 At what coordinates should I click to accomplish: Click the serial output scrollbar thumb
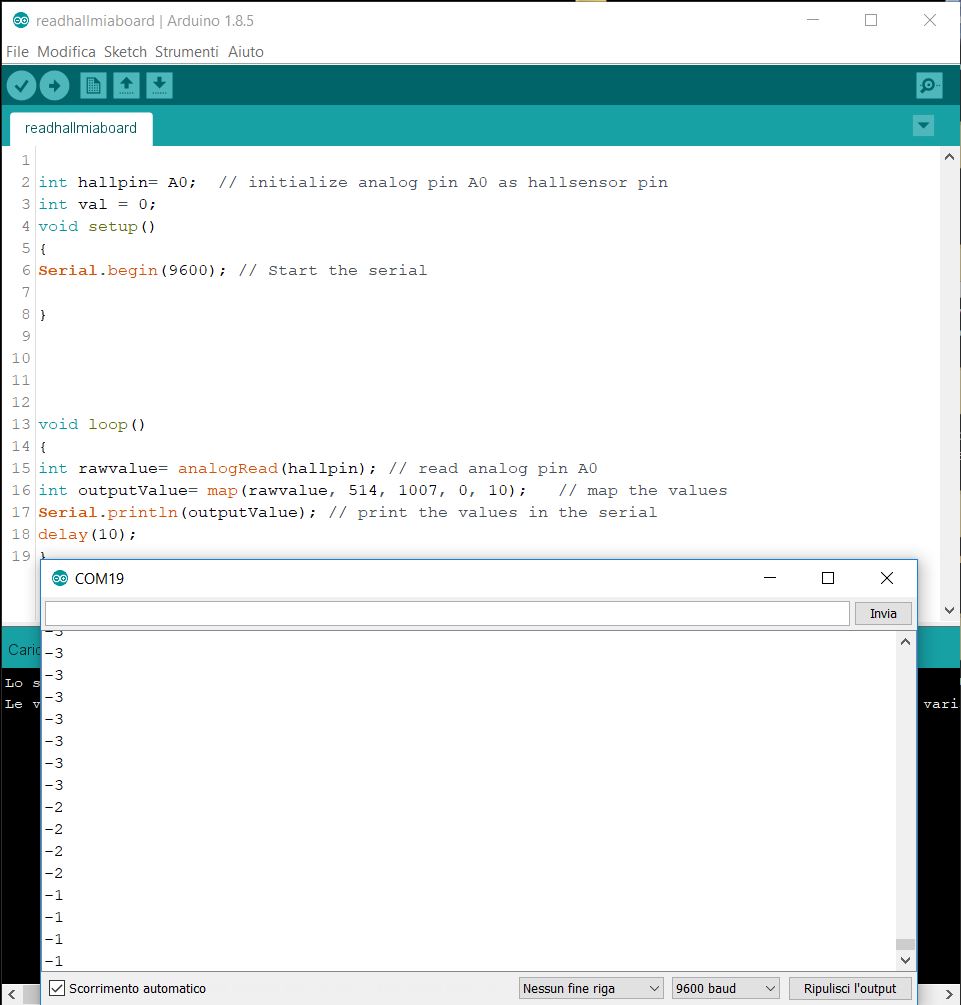[905, 944]
